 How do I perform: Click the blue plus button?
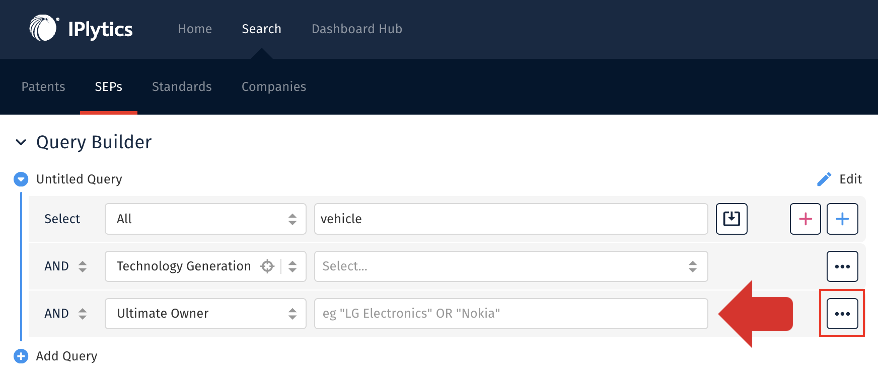pyautogui.click(x=842, y=219)
